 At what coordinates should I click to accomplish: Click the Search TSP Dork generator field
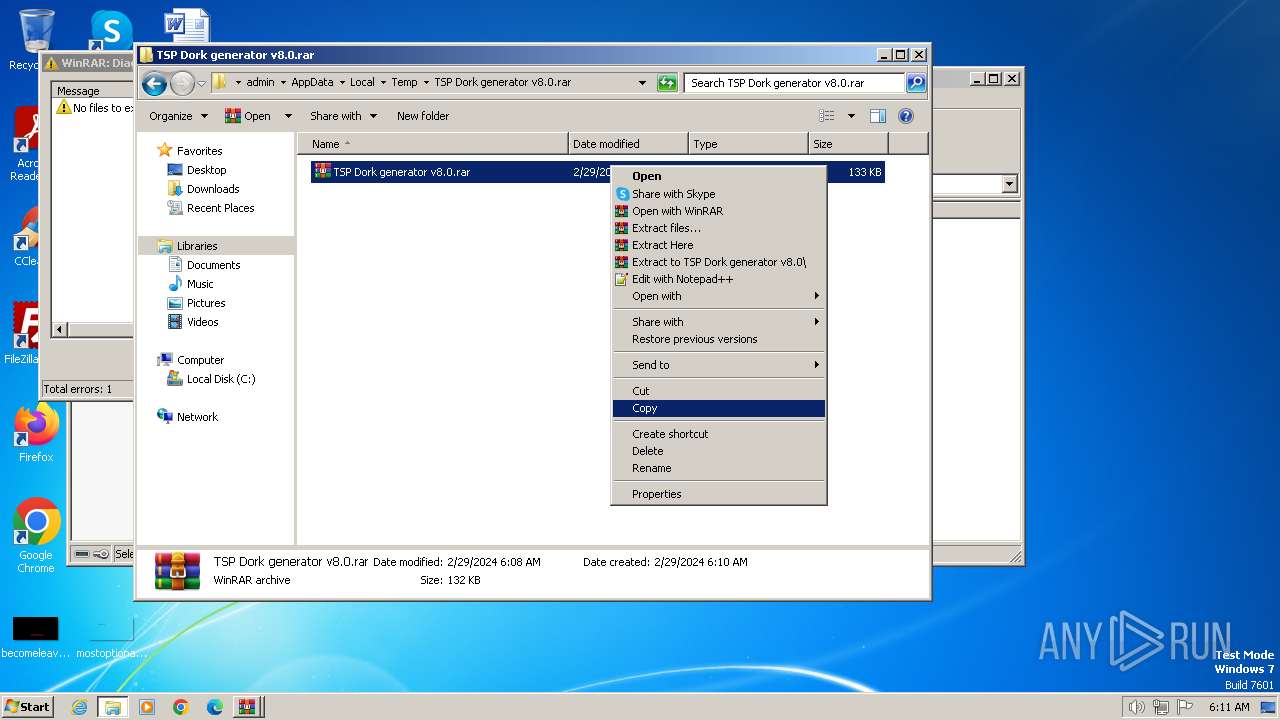coord(795,83)
